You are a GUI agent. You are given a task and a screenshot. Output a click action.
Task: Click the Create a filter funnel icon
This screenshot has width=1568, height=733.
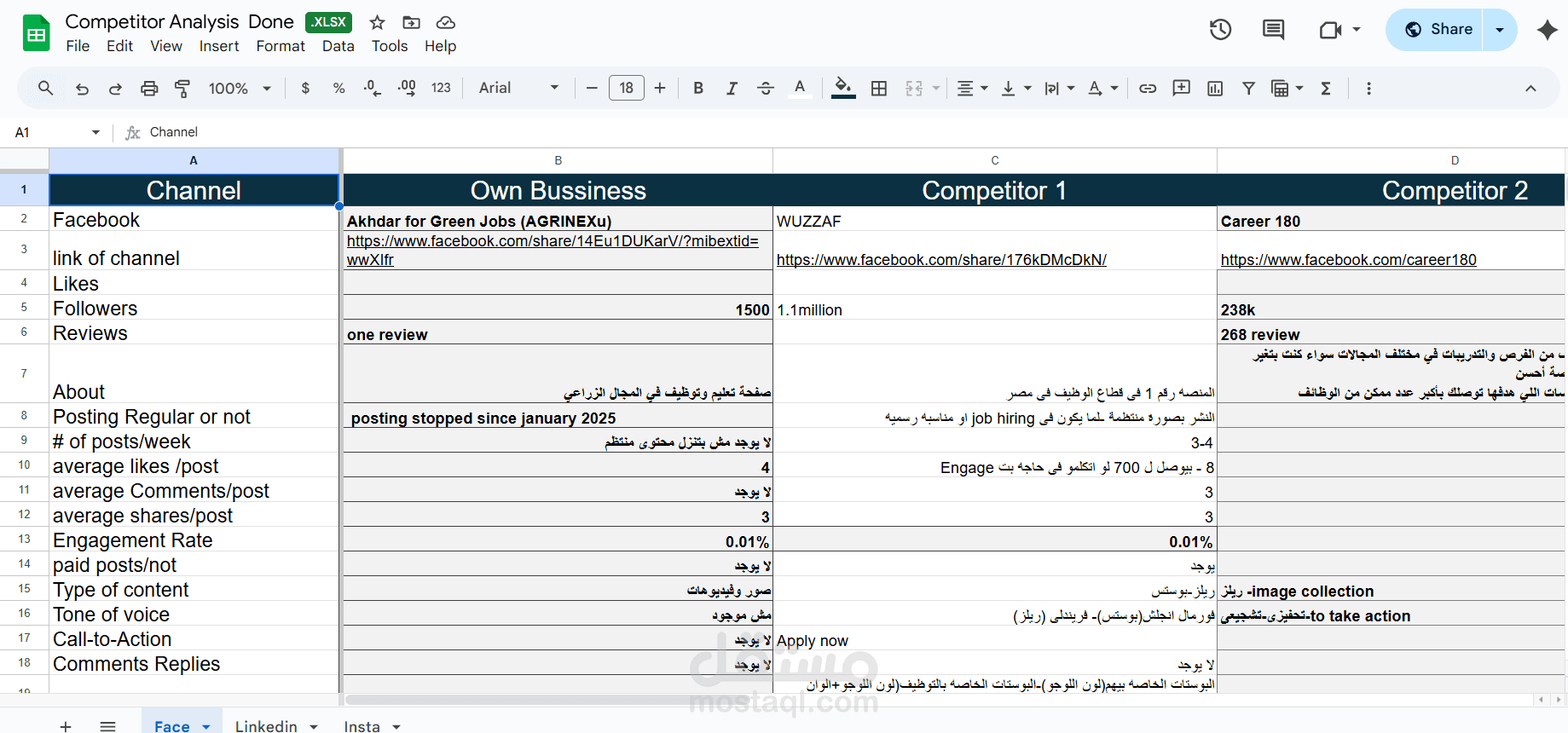(x=1248, y=88)
